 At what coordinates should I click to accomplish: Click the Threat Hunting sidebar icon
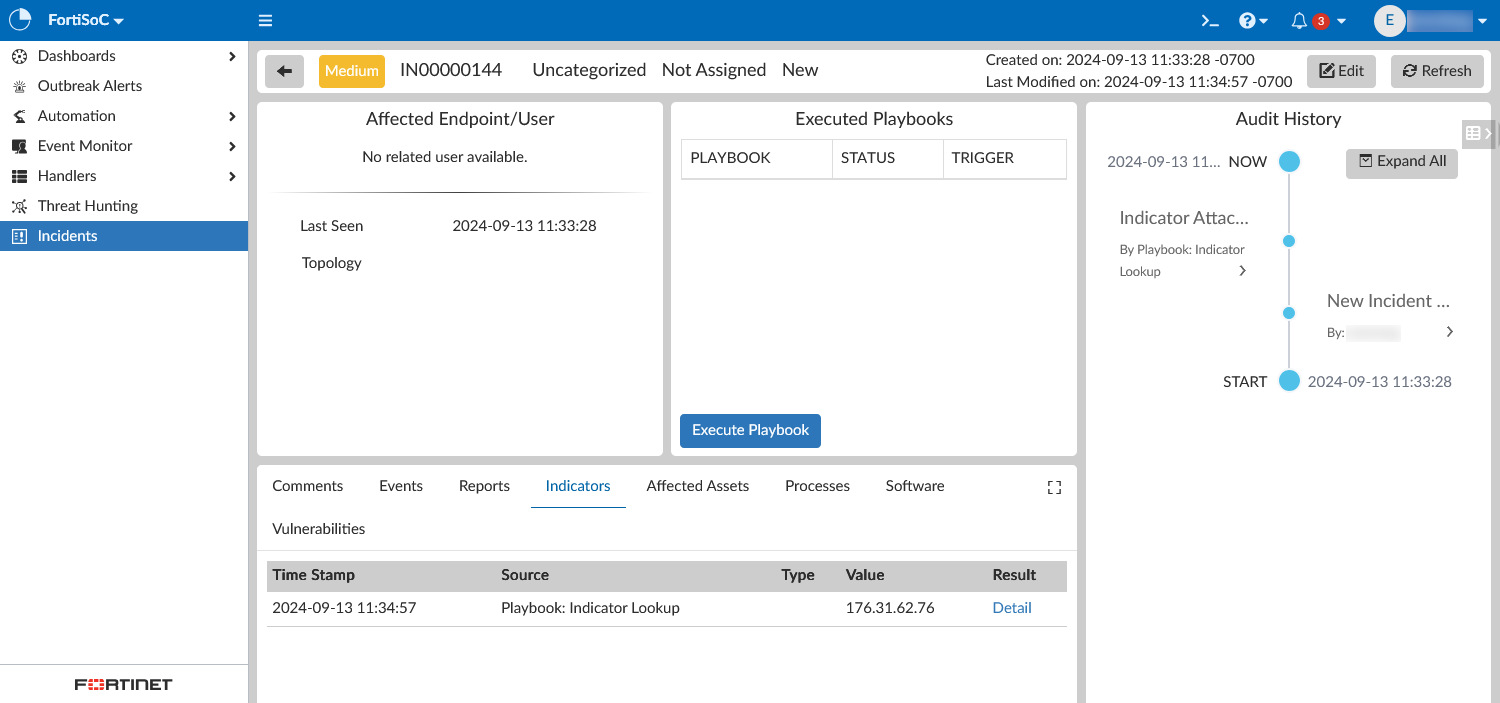[x=19, y=206]
